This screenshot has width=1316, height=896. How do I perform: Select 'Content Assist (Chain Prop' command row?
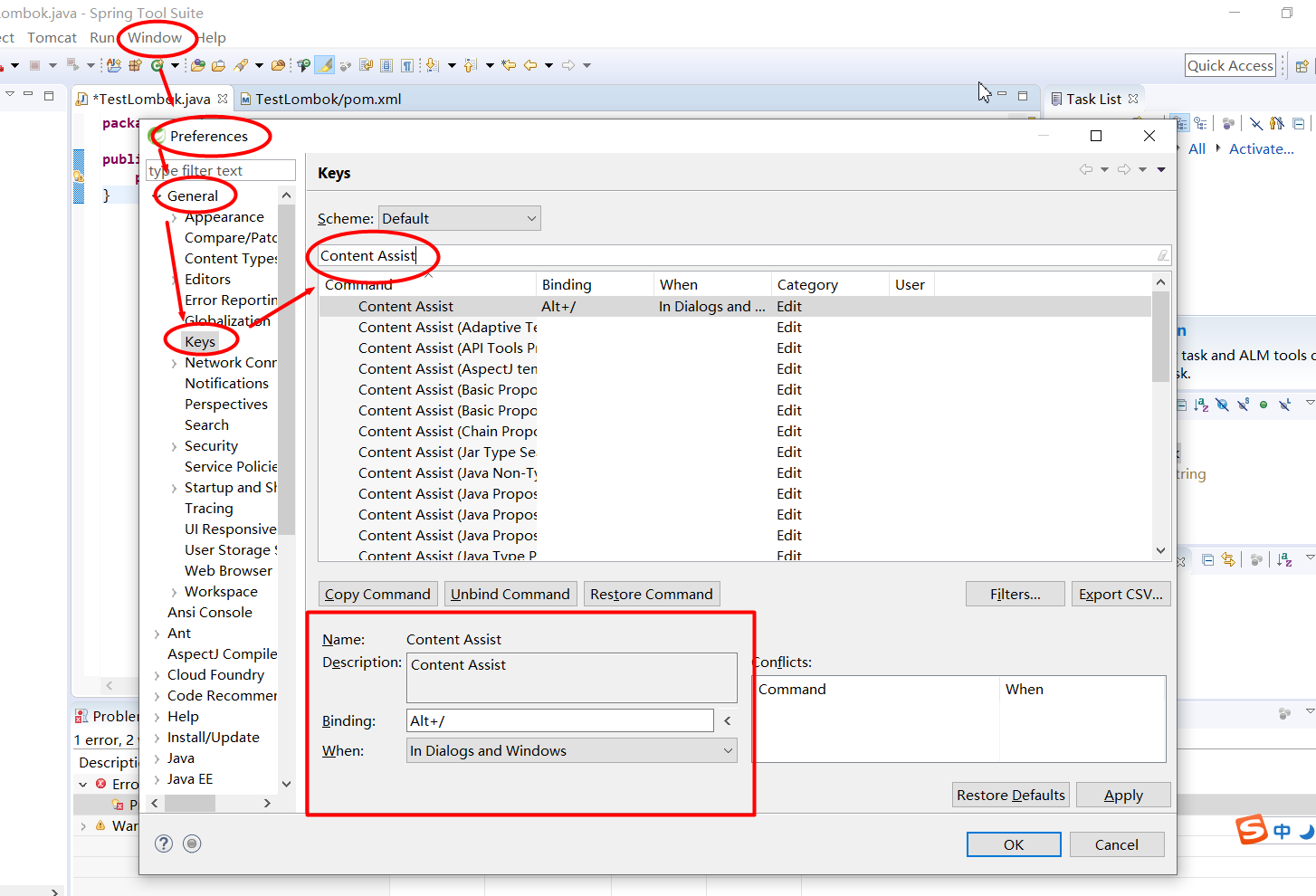coord(735,432)
